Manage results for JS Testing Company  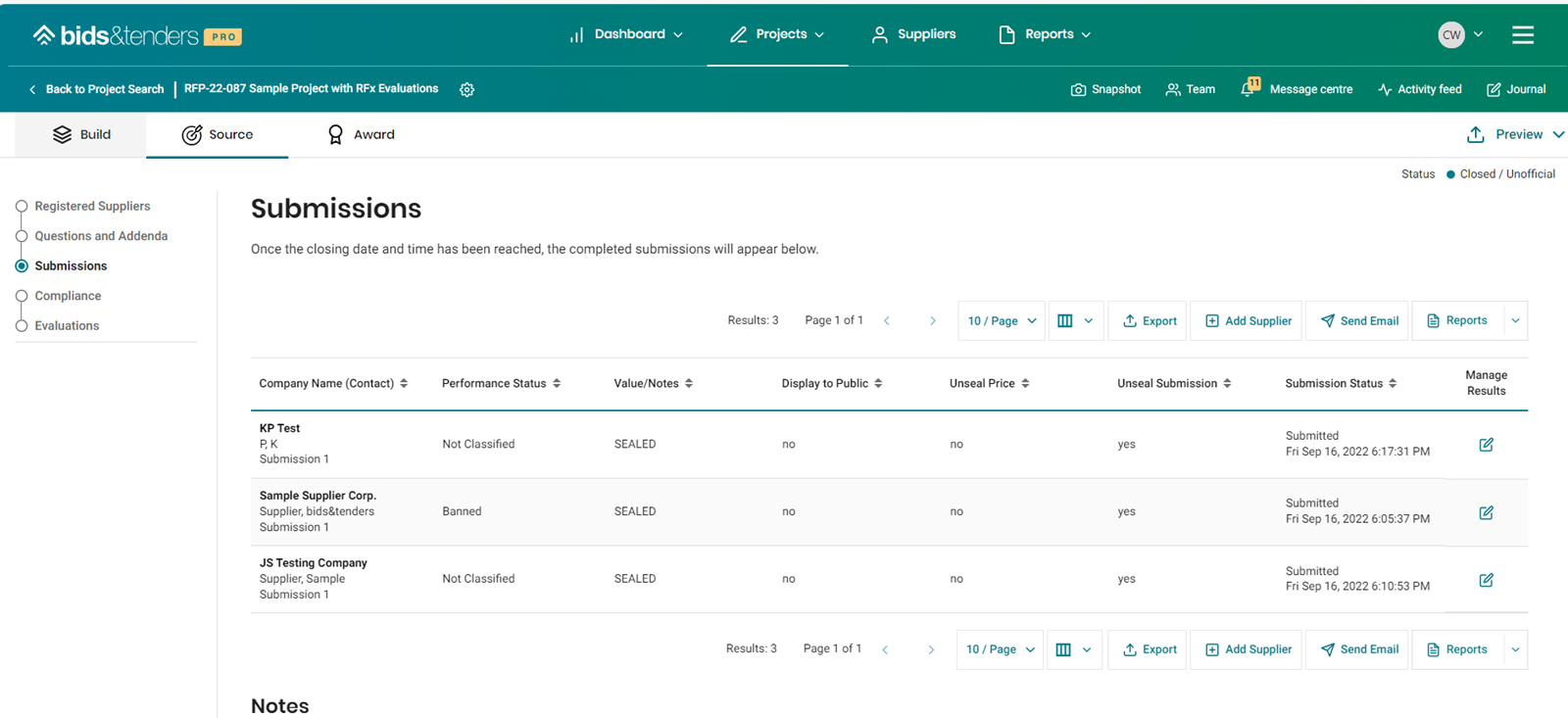pyautogui.click(x=1486, y=580)
